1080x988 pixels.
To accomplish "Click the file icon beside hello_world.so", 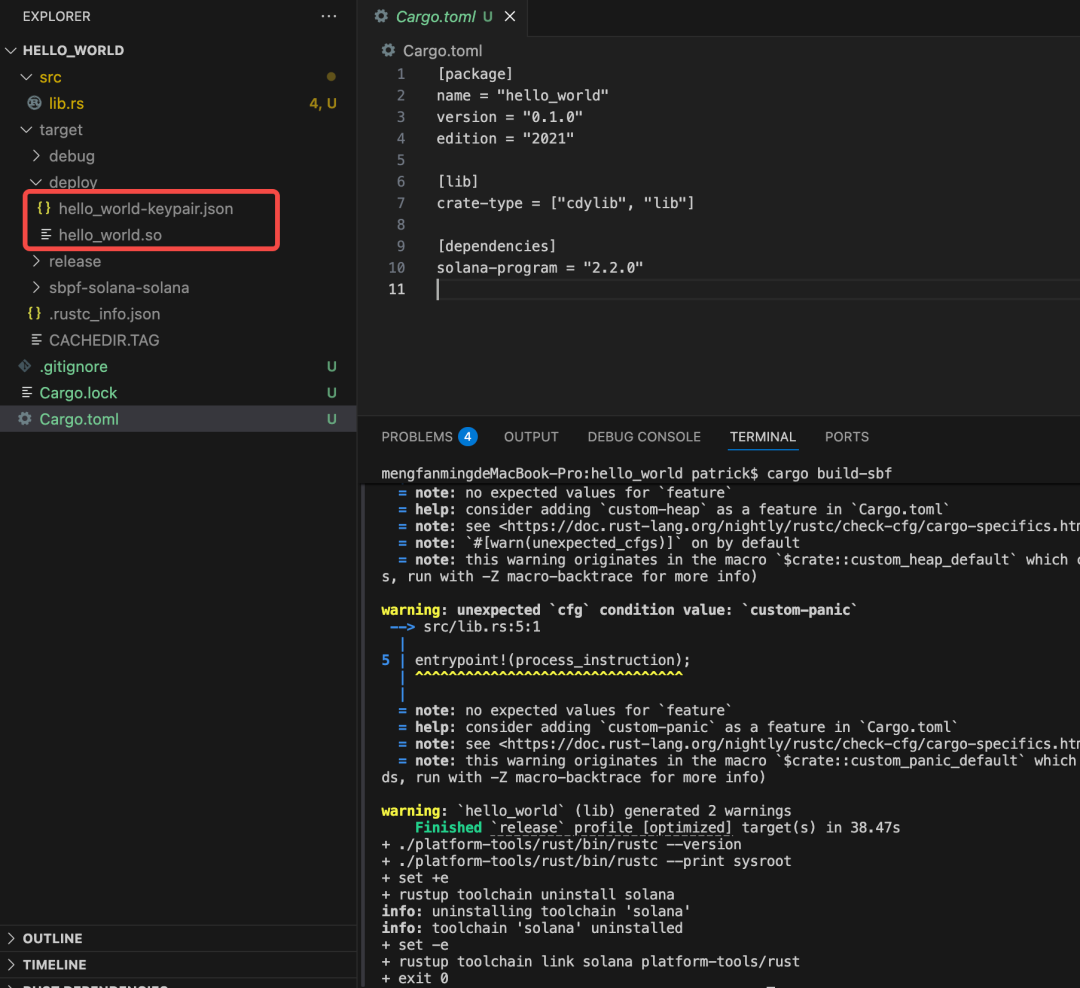I will coord(45,235).
